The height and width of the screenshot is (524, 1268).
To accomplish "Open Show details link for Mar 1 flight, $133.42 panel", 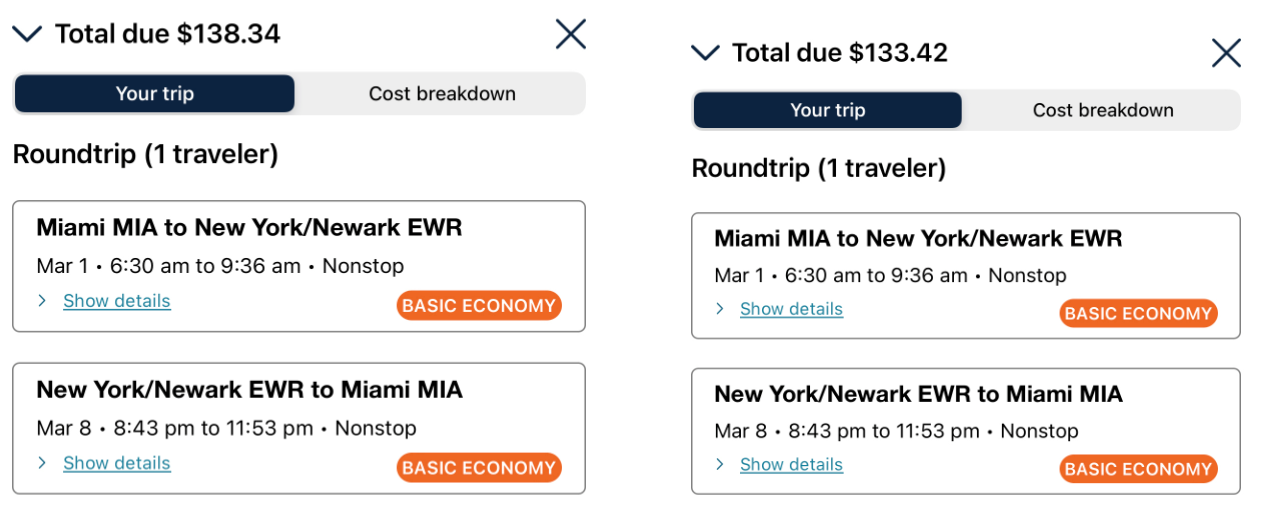I will [791, 309].
